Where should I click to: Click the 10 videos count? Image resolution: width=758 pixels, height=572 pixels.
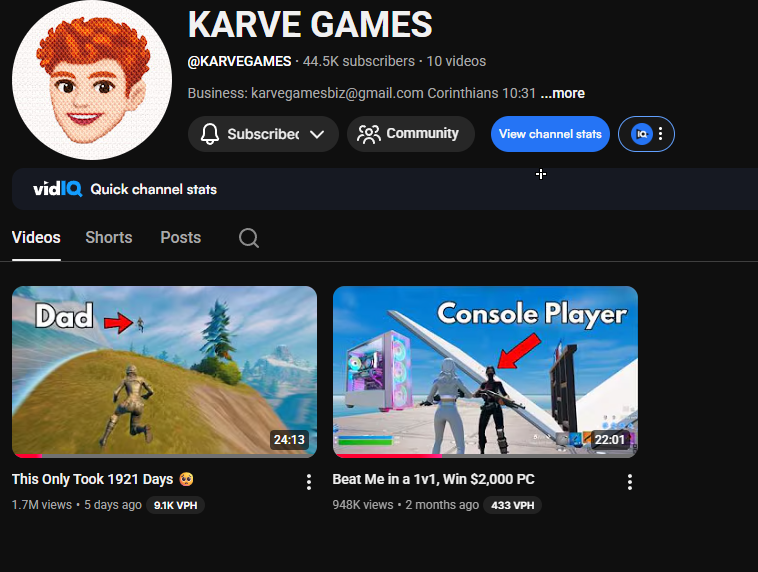[x=456, y=61]
